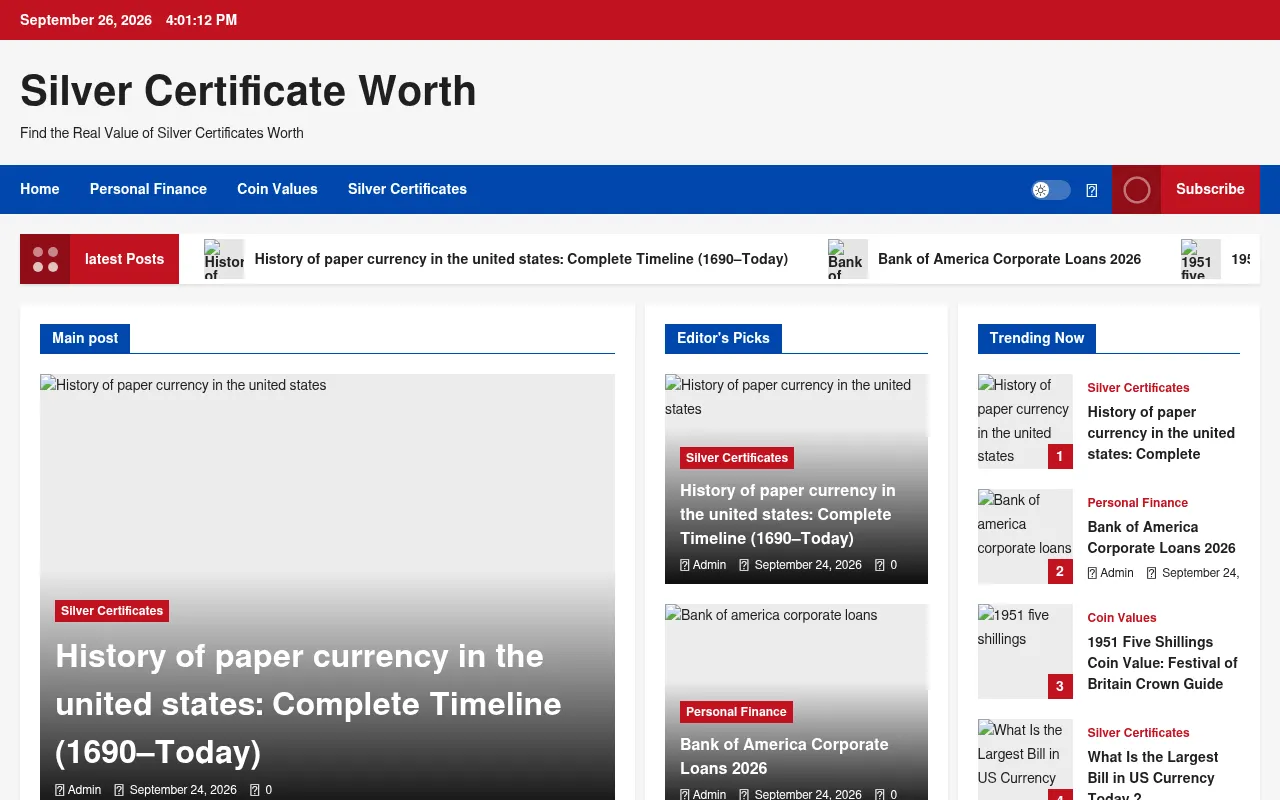Click the calendar icon in the first Editor's Pick

[744, 565]
